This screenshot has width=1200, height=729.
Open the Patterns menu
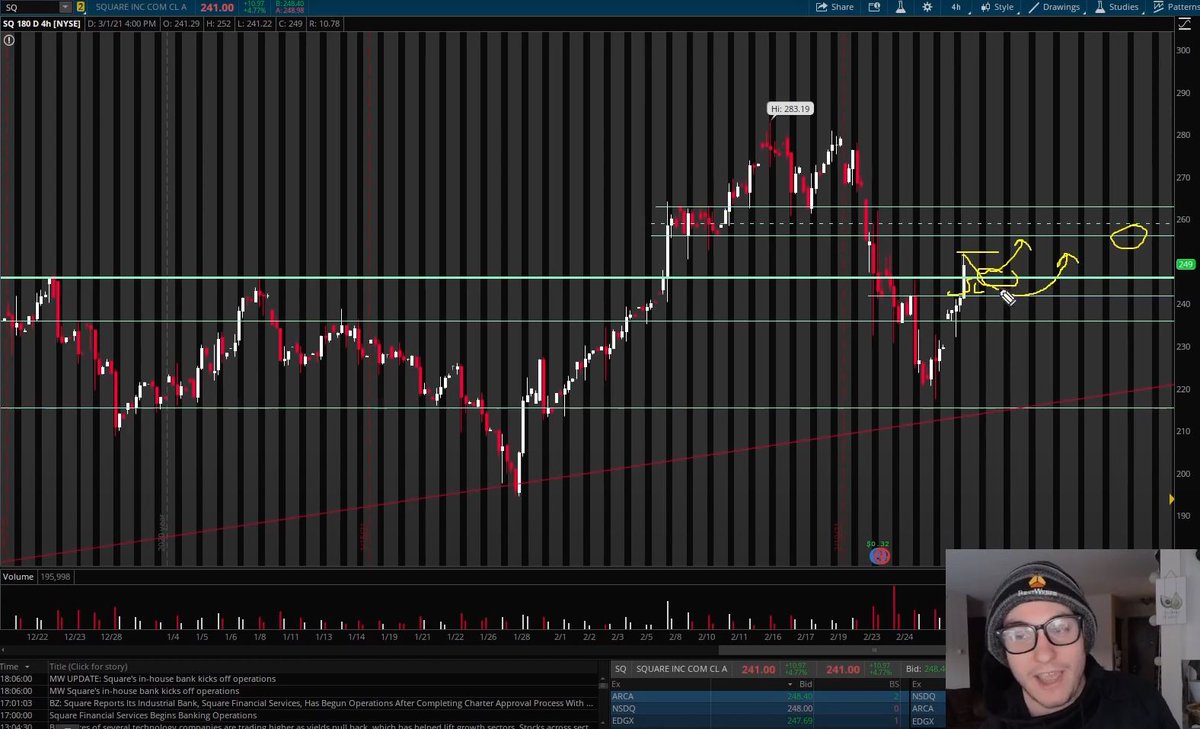coord(1174,7)
